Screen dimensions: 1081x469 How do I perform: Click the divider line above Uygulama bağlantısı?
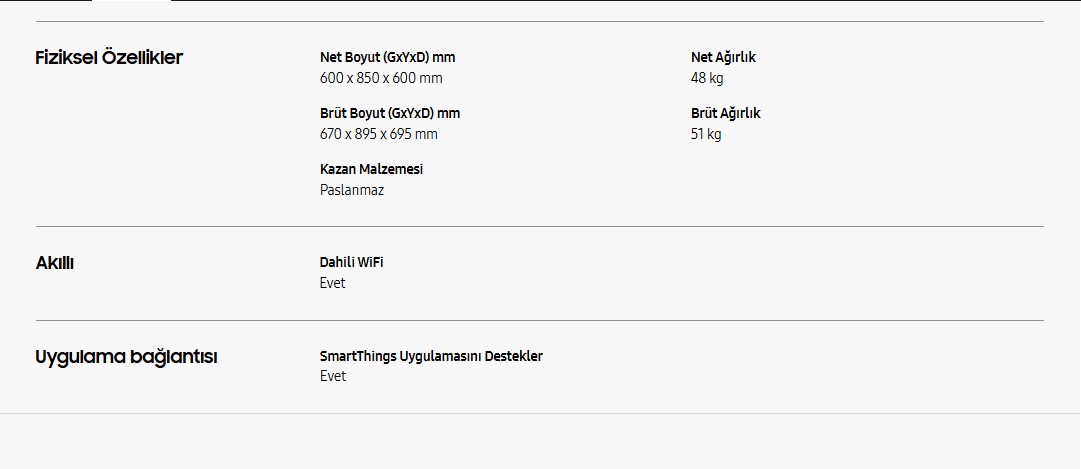pyautogui.click(x=540, y=321)
